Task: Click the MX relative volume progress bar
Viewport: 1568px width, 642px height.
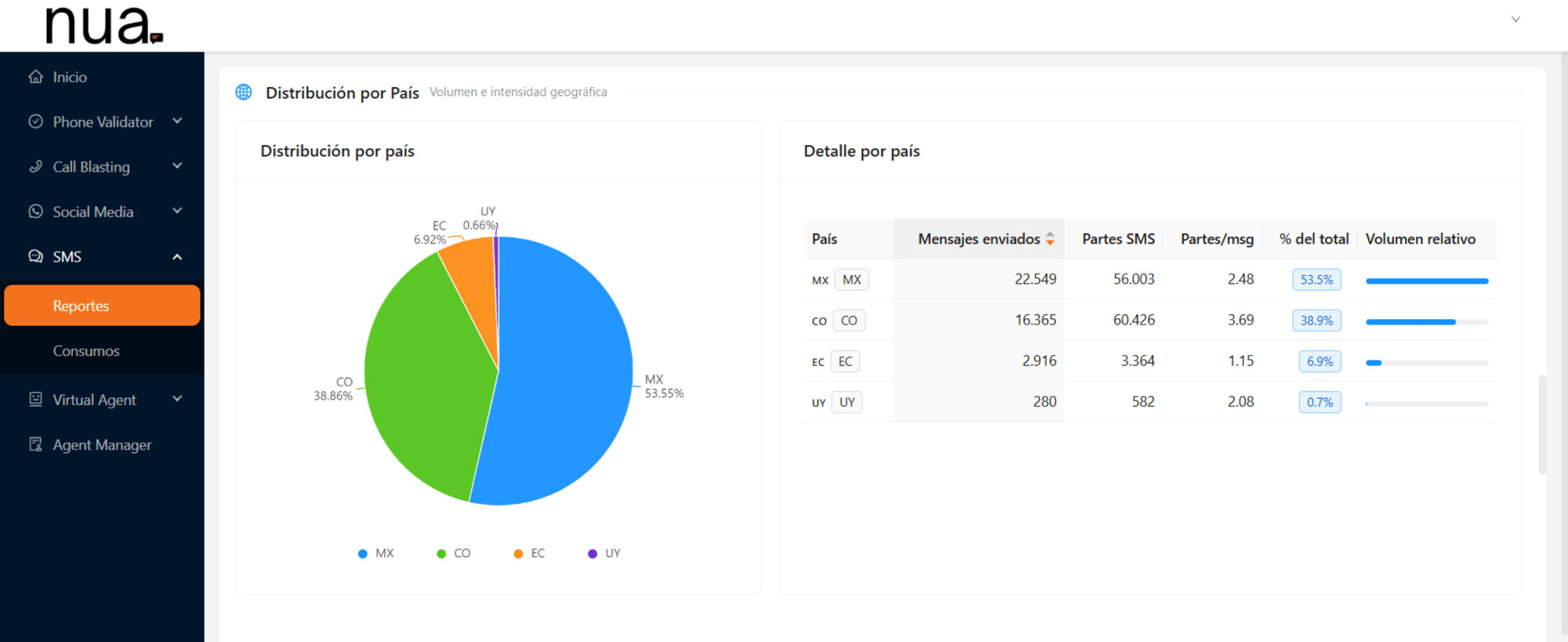Action: tap(1427, 281)
